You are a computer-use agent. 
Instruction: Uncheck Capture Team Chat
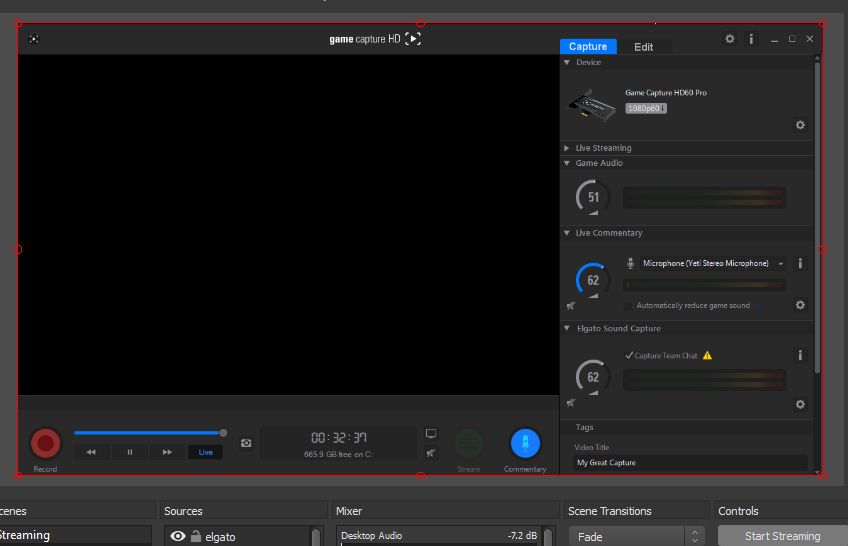coord(629,355)
